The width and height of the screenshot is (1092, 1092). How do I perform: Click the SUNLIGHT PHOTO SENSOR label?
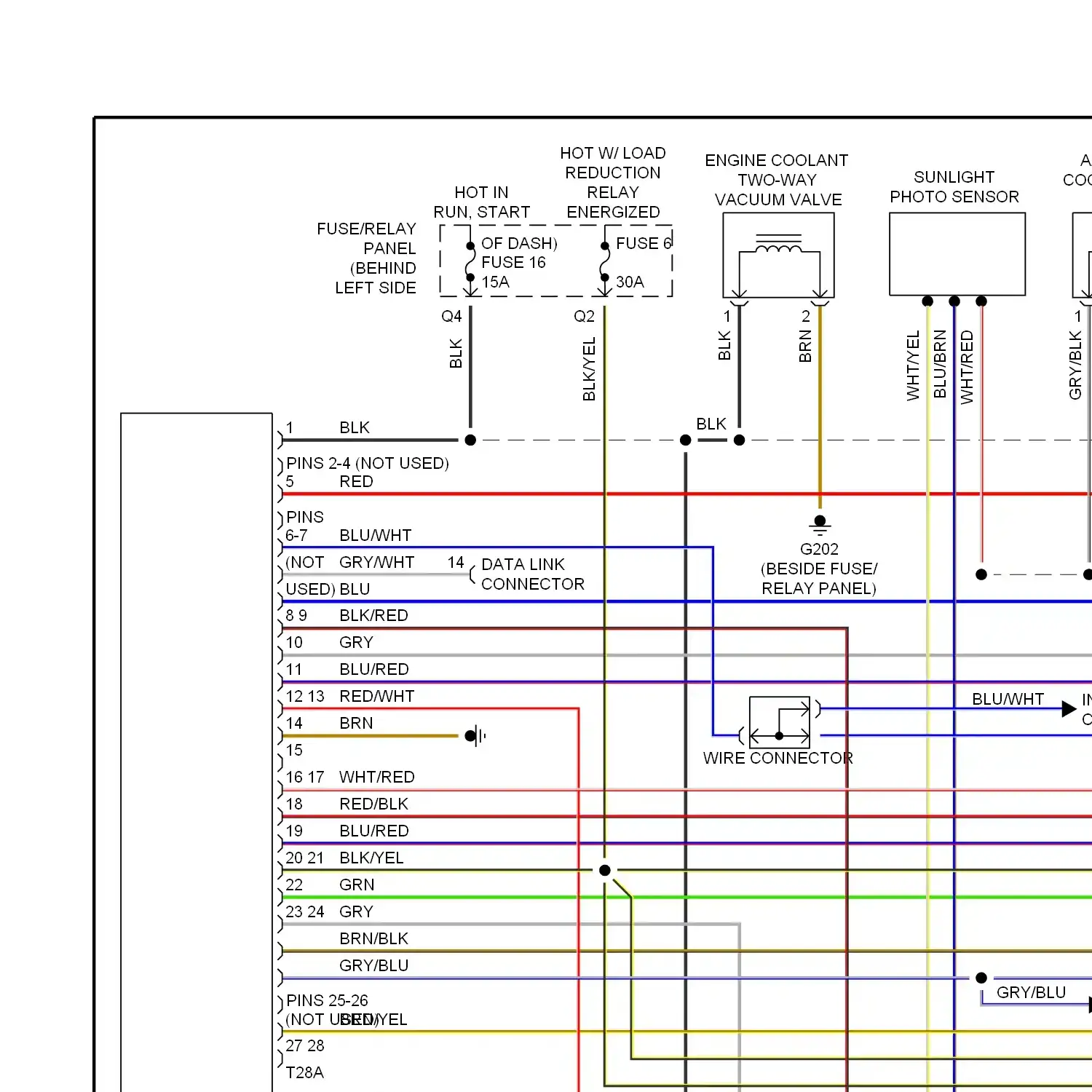(954, 187)
